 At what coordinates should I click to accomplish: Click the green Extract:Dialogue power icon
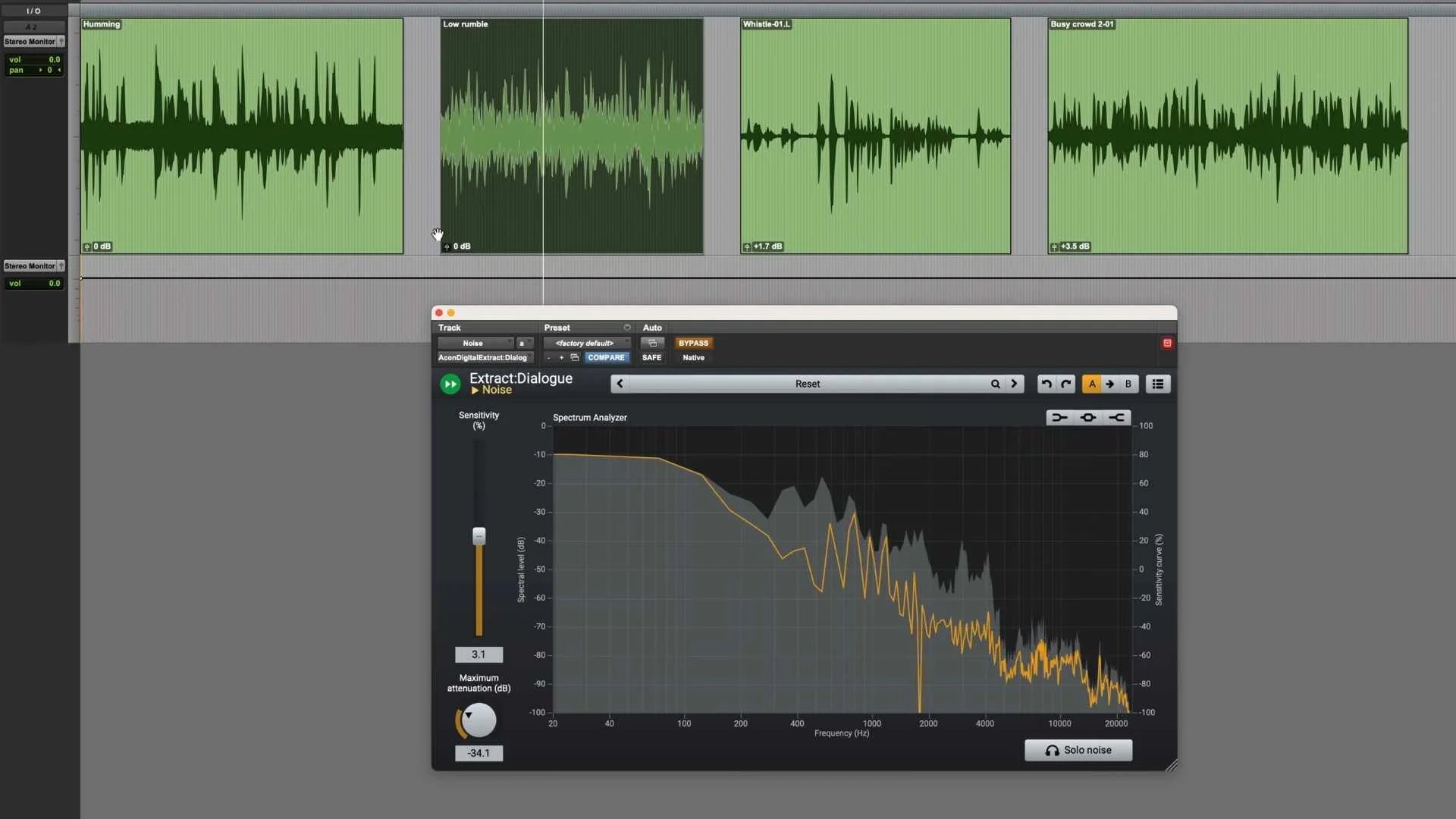pos(450,384)
